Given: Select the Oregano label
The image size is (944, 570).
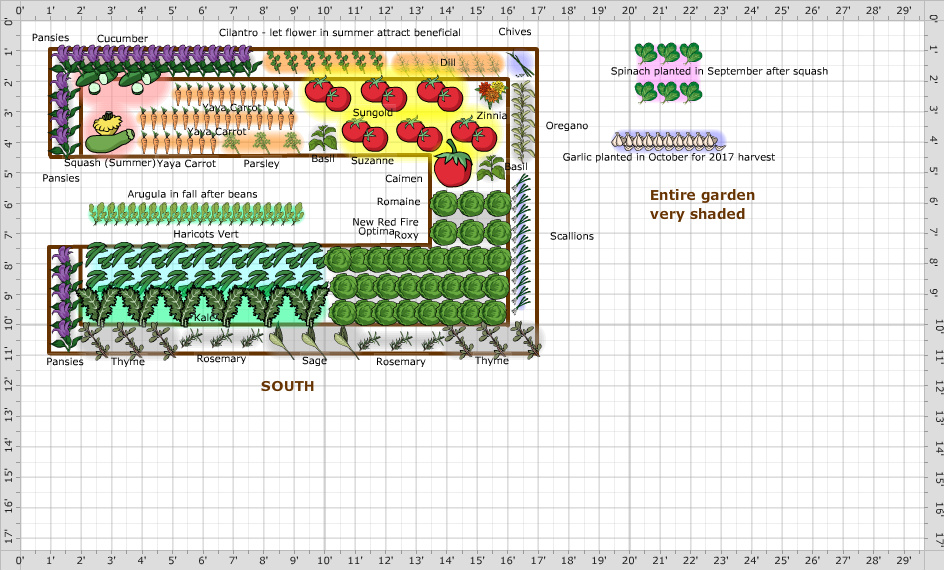Looking at the screenshot, I should click(x=567, y=126).
